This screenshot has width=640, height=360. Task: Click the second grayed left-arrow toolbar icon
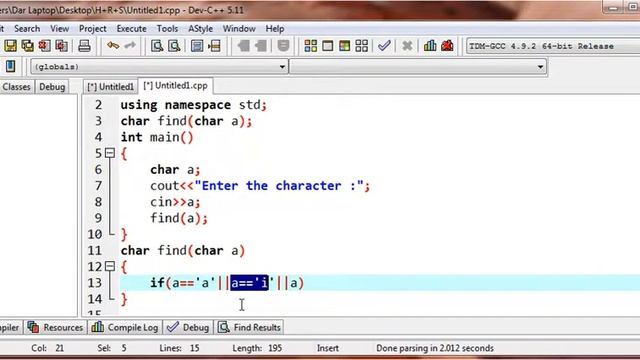[261, 46]
